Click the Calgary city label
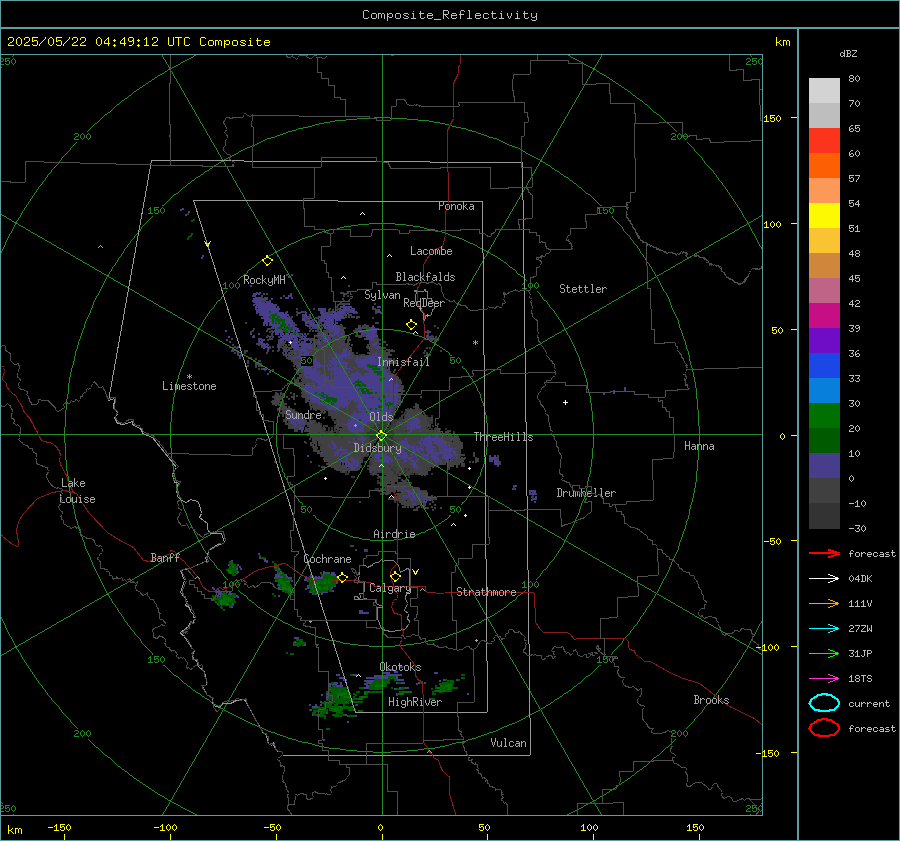The image size is (900, 841). [x=390, y=588]
